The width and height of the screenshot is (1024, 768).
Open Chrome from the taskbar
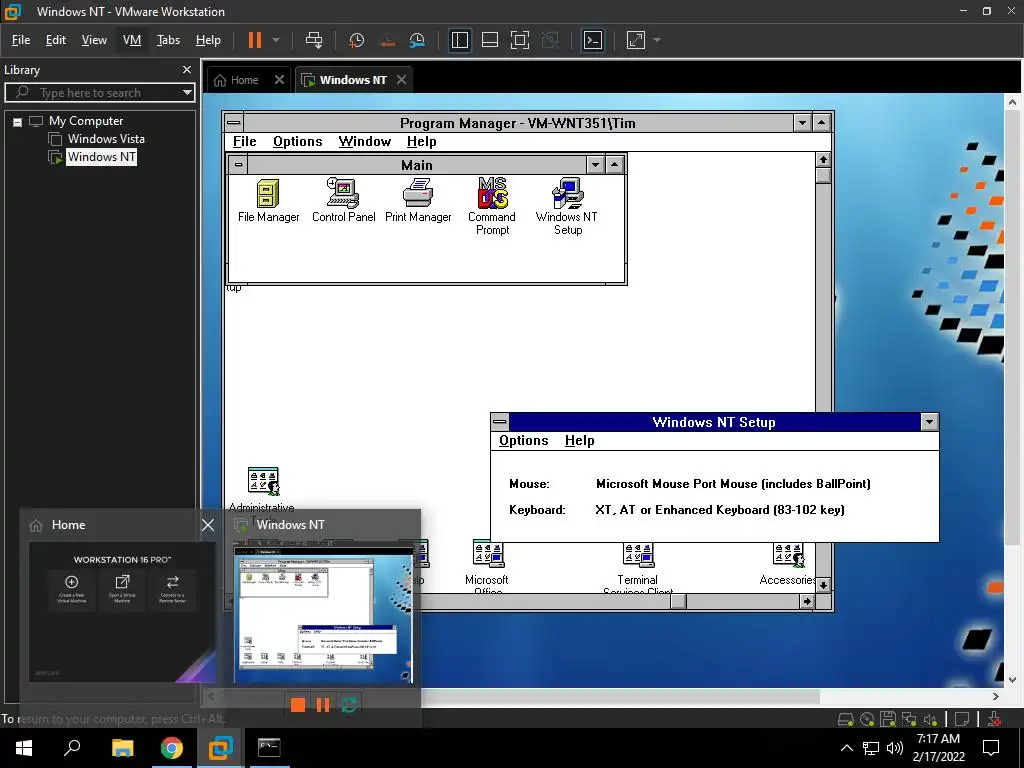click(172, 748)
